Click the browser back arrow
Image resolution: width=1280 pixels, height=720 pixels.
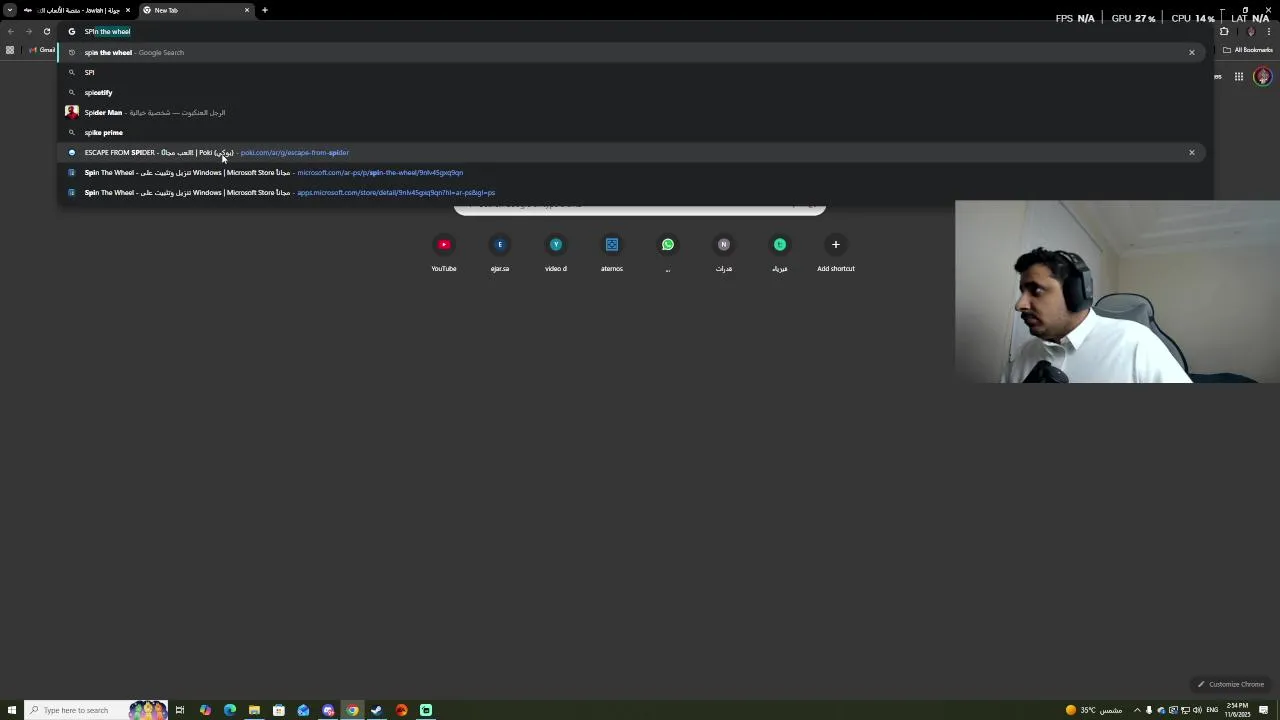point(11,31)
